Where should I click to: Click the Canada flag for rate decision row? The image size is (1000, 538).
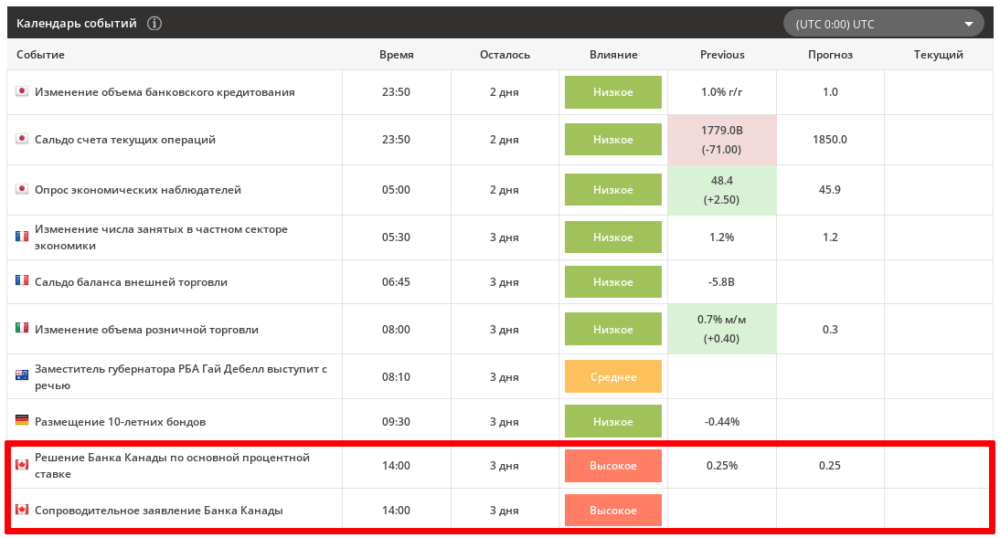[x=21, y=465]
